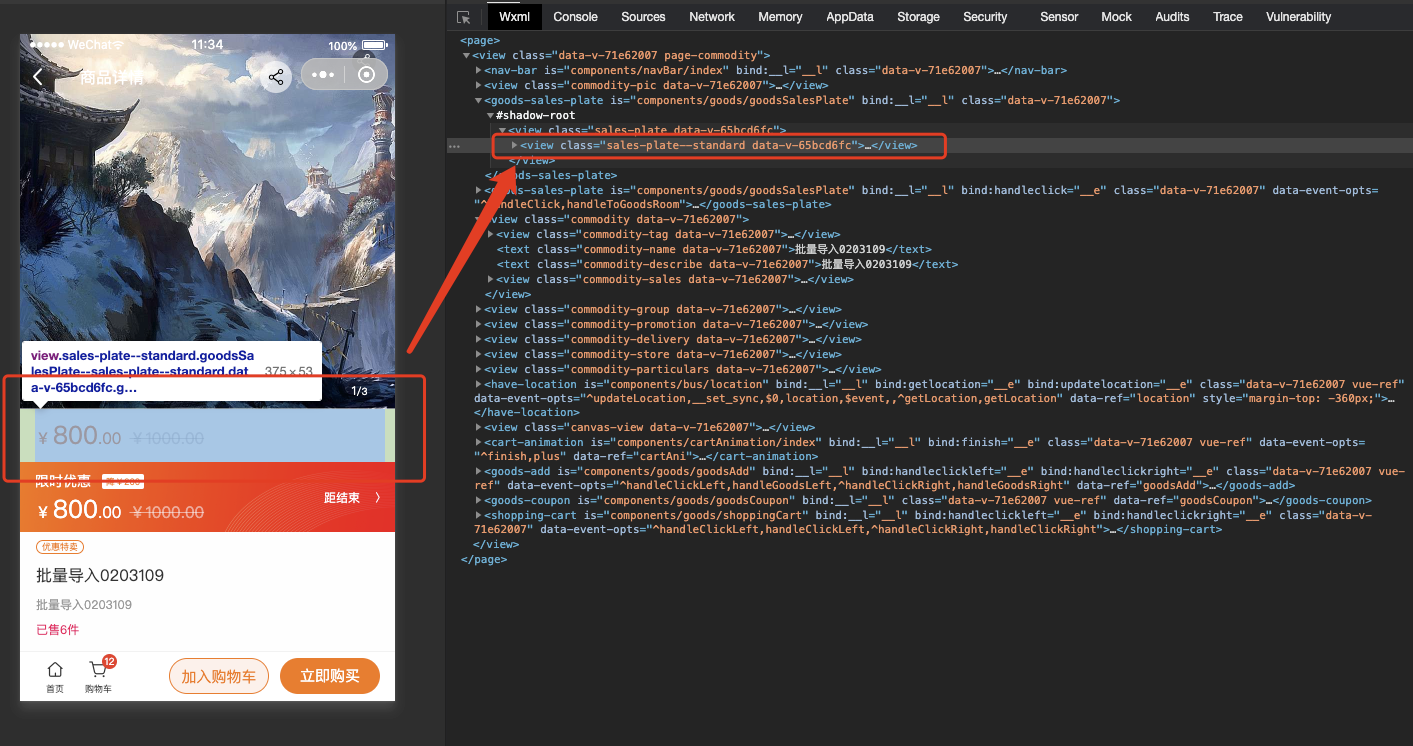Image resolution: width=1413 pixels, height=746 pixels.
Task: Expand the shopping-cart component node
Action: [478, 515]
